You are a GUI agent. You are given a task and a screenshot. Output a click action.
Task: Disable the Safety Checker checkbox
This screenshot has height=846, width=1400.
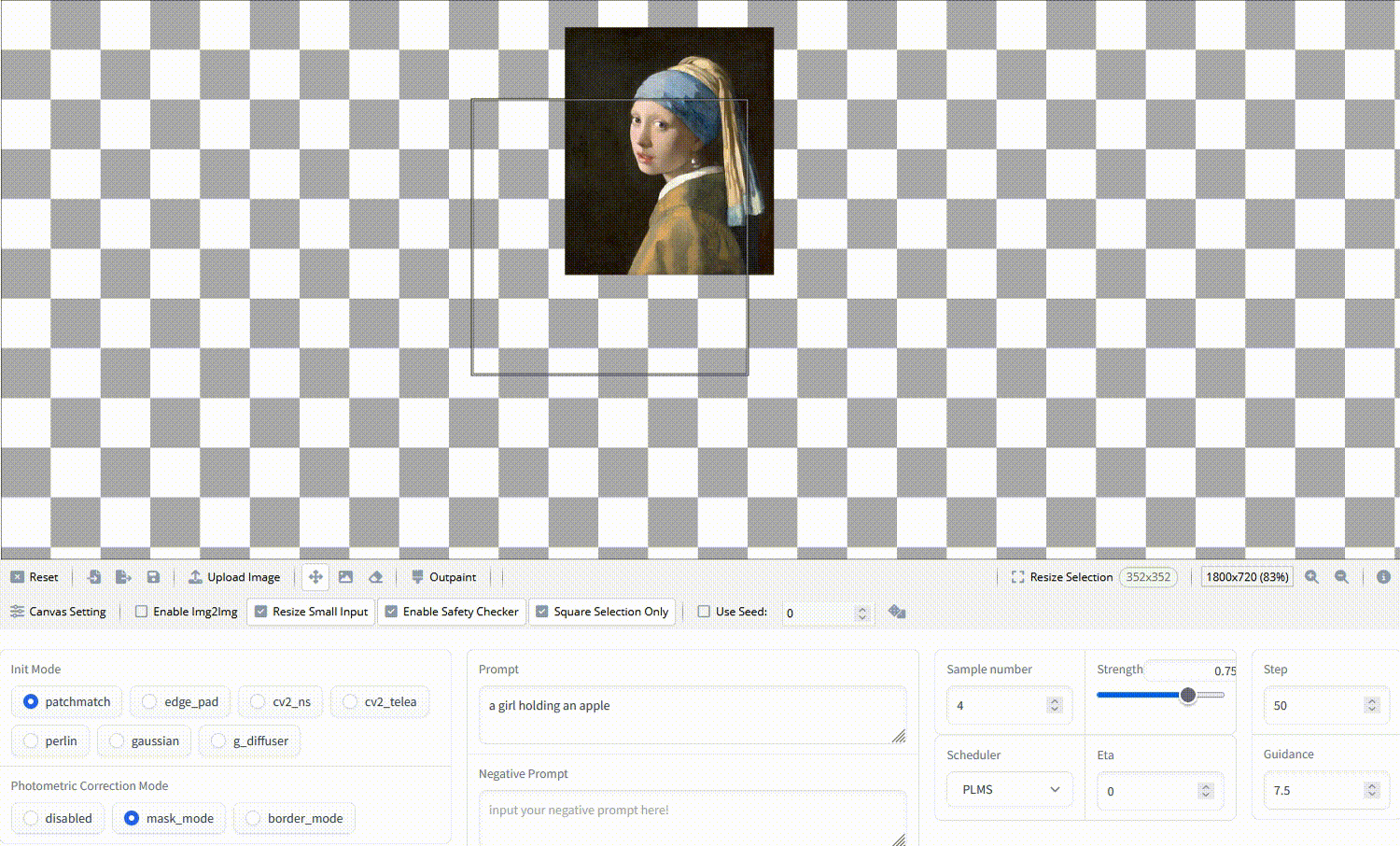392,612
